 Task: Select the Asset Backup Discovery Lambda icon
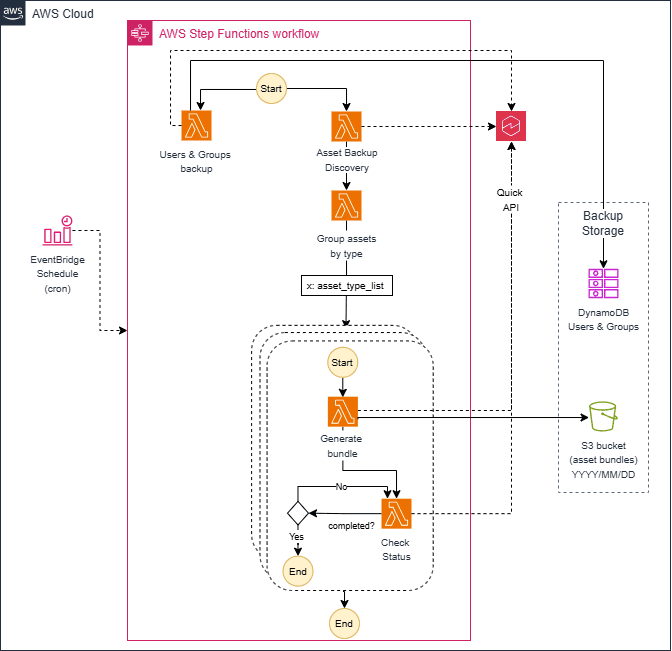346,126
